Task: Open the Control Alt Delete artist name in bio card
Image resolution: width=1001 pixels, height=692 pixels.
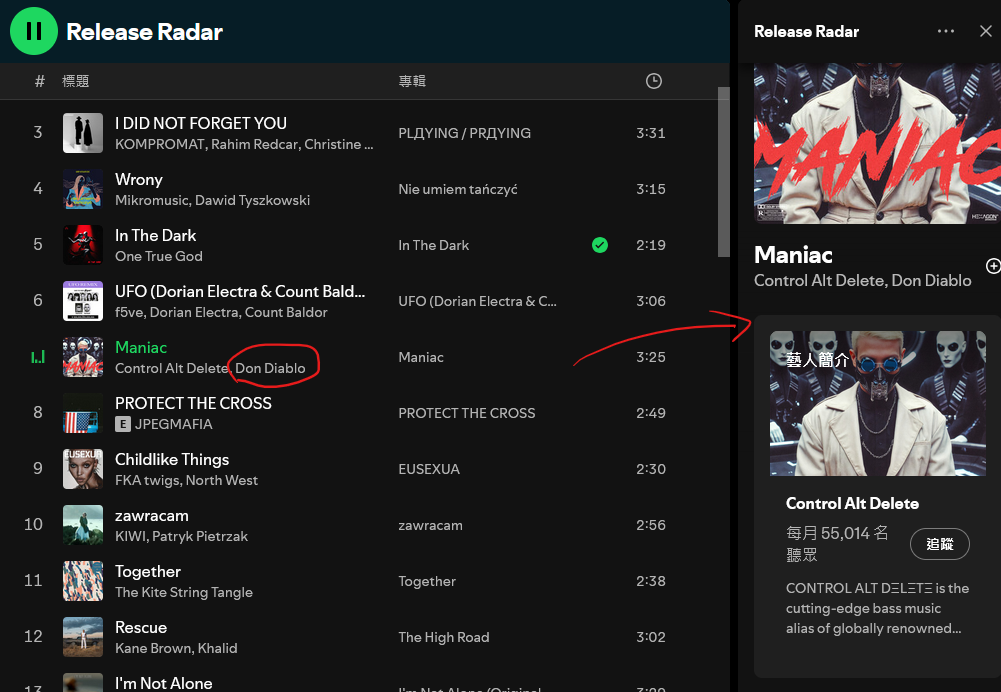Action: pyautogui.click(x=852, y=504)
